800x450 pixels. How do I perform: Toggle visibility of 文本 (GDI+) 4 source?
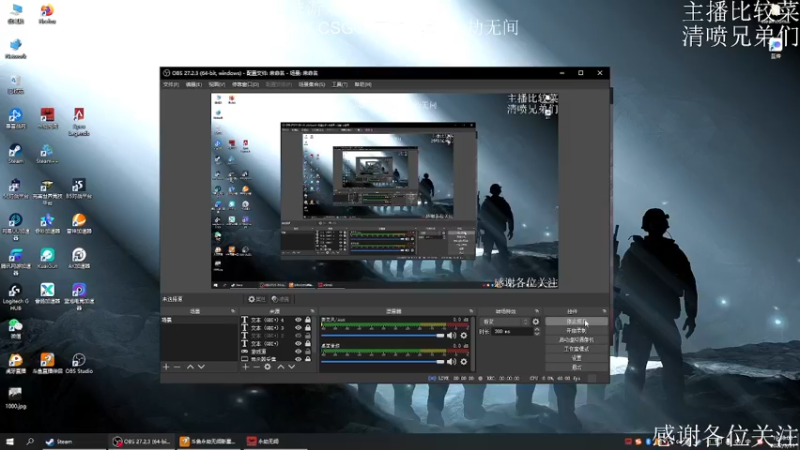point(298,320)
